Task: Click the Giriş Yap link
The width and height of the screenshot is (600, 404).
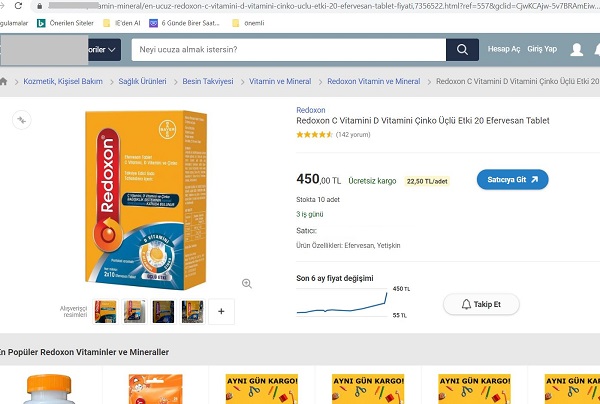Action: tap(542, 49)
